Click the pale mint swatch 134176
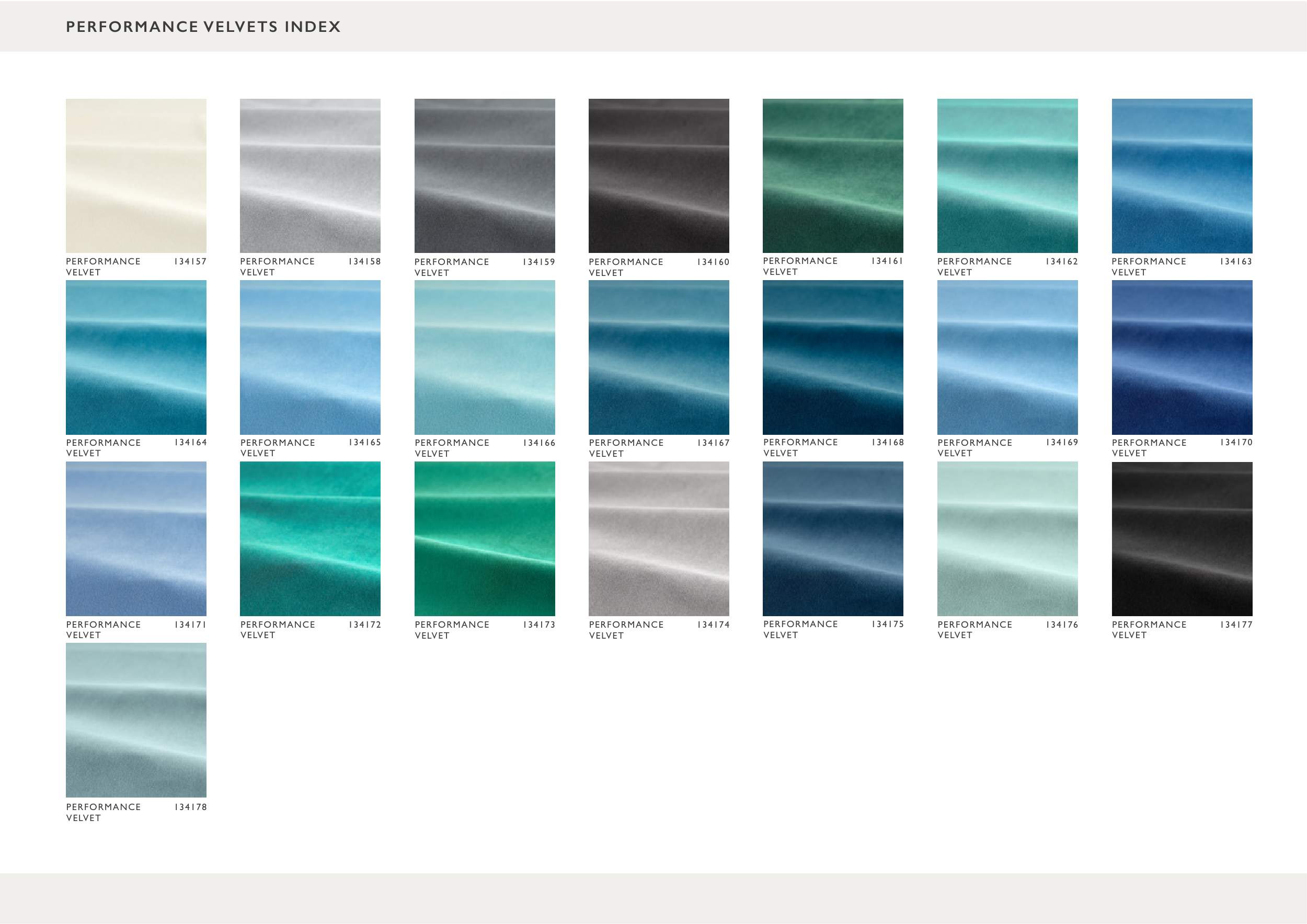The width and height of the screenshot is (1307, 924). (1007, 538)
